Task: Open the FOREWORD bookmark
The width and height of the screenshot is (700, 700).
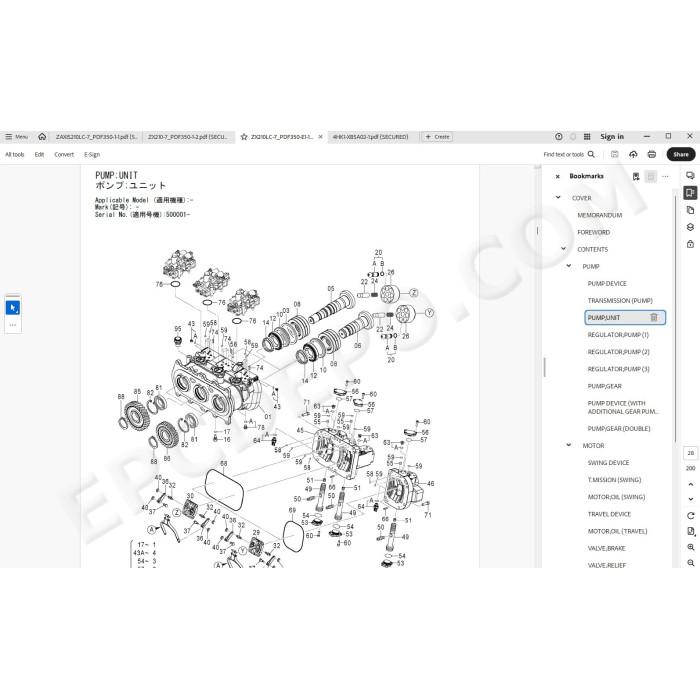Action: 593,232
